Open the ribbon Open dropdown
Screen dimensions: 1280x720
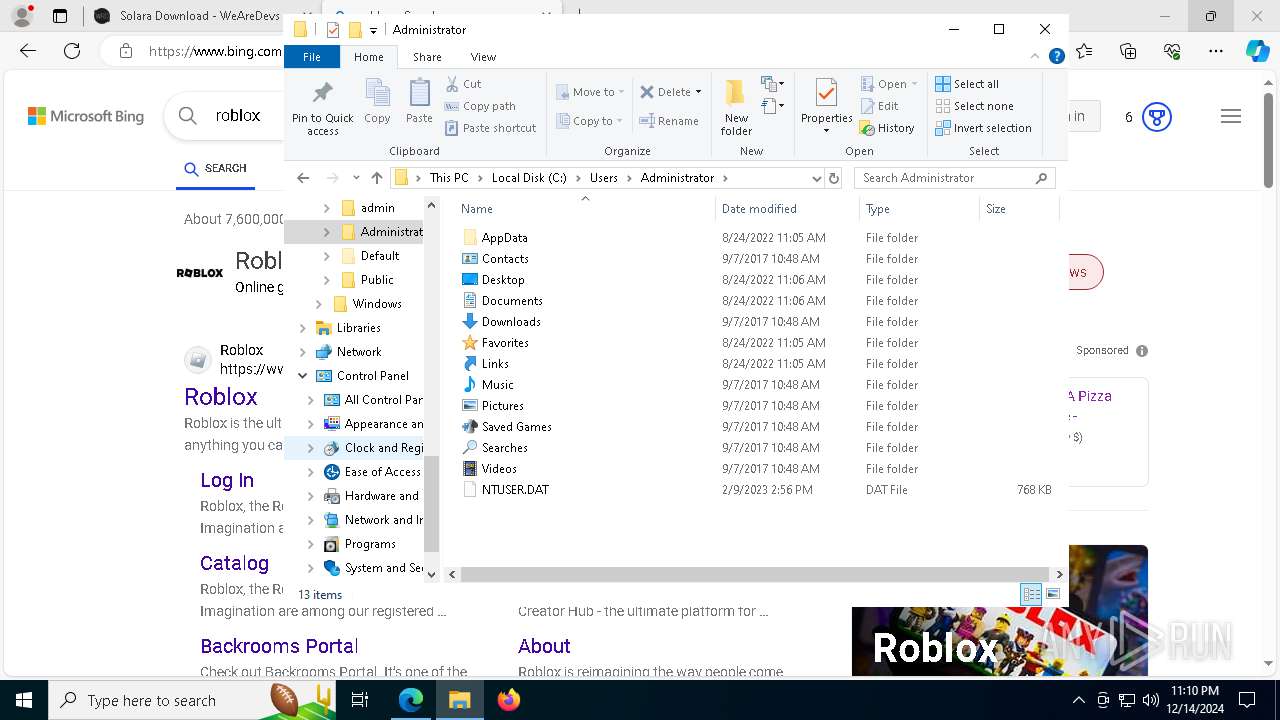coord(888,84)
